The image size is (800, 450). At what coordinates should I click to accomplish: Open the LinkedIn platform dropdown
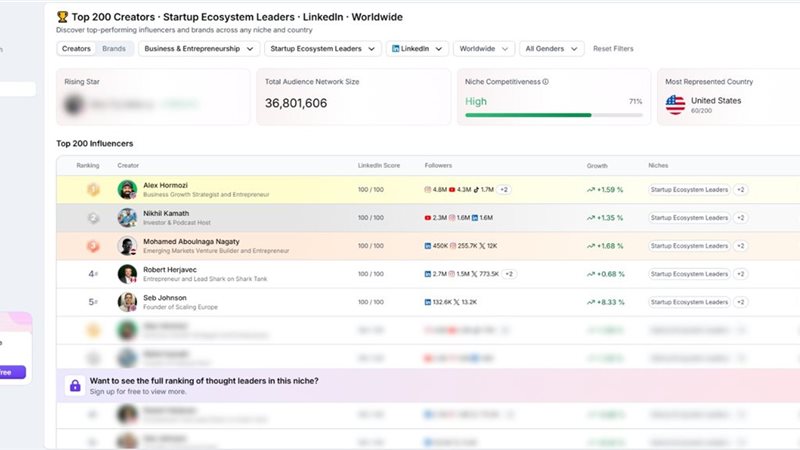coord(417,48)
